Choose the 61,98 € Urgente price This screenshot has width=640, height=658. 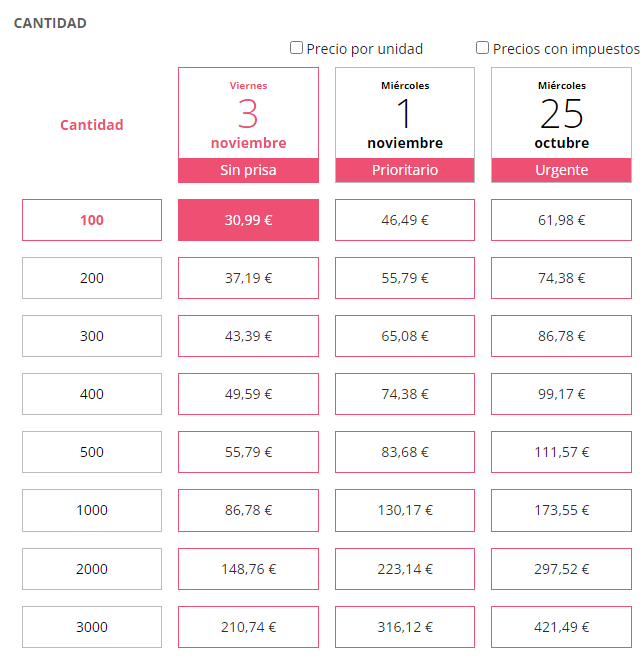point(561,220)
